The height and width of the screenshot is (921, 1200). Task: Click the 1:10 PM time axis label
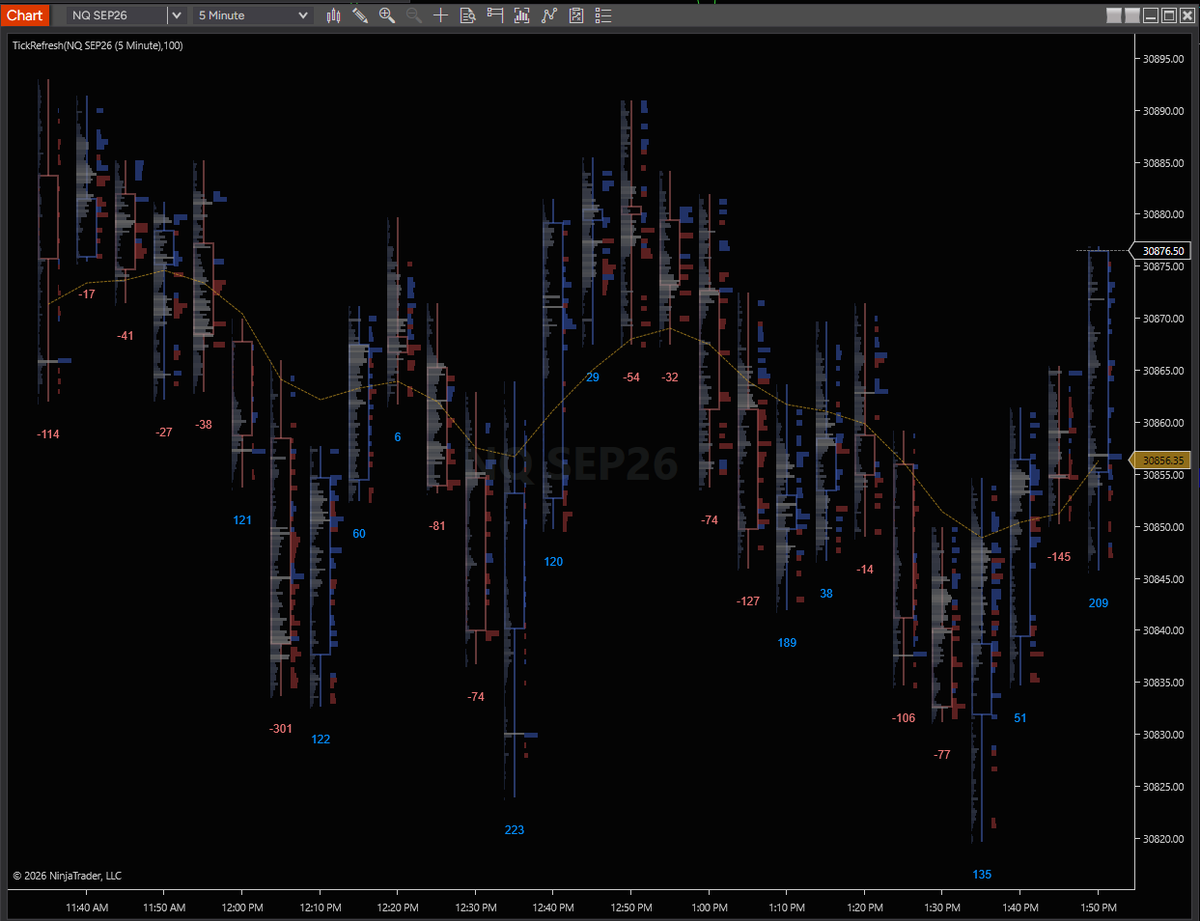[786, 907]
